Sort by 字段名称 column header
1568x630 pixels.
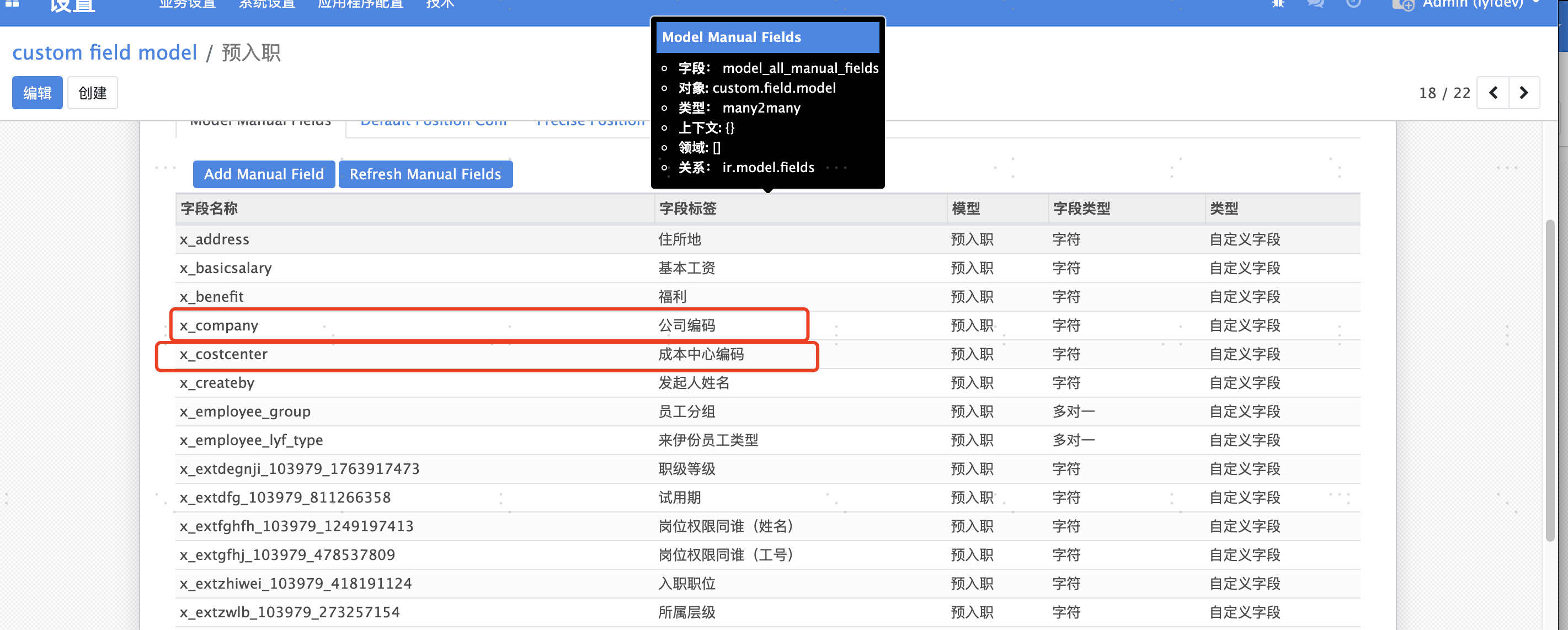(x=209, y=208)
